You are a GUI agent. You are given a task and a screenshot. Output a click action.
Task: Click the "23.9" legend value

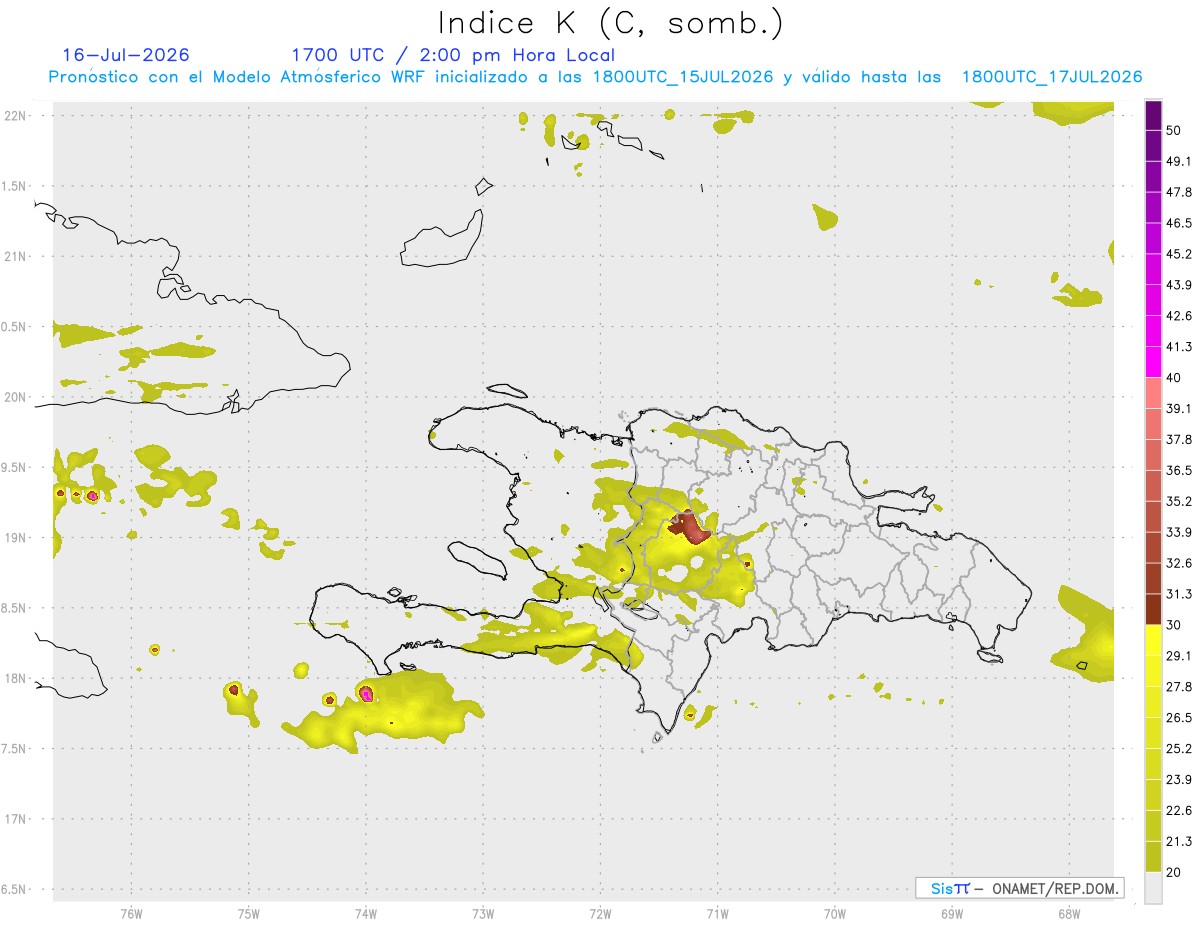1180,780
